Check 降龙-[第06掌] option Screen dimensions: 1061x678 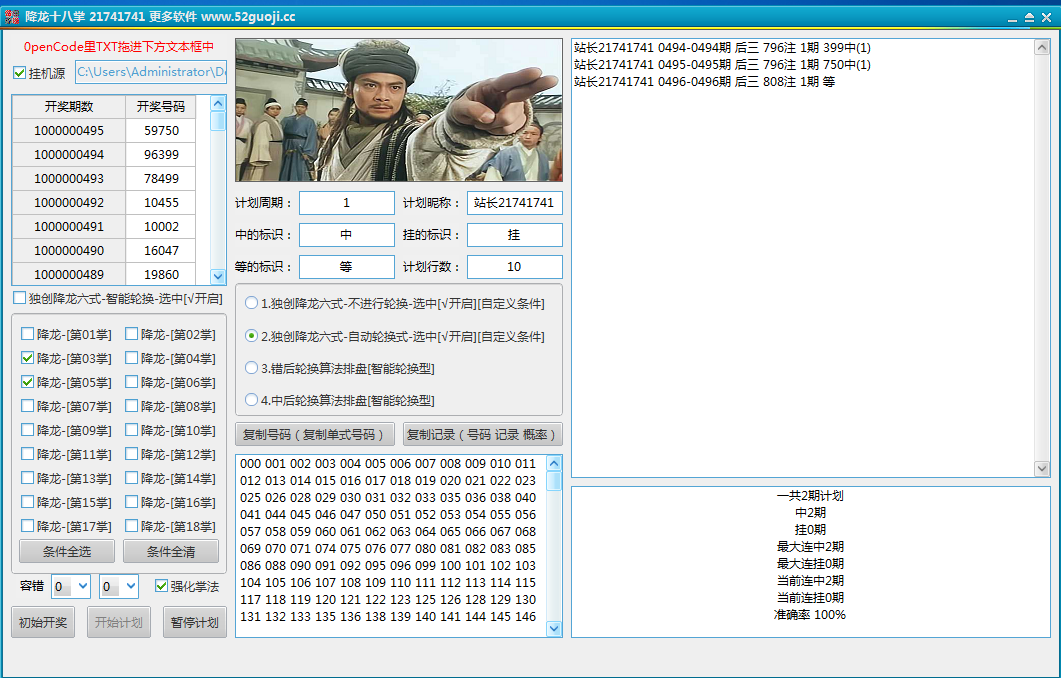(132, 382)
